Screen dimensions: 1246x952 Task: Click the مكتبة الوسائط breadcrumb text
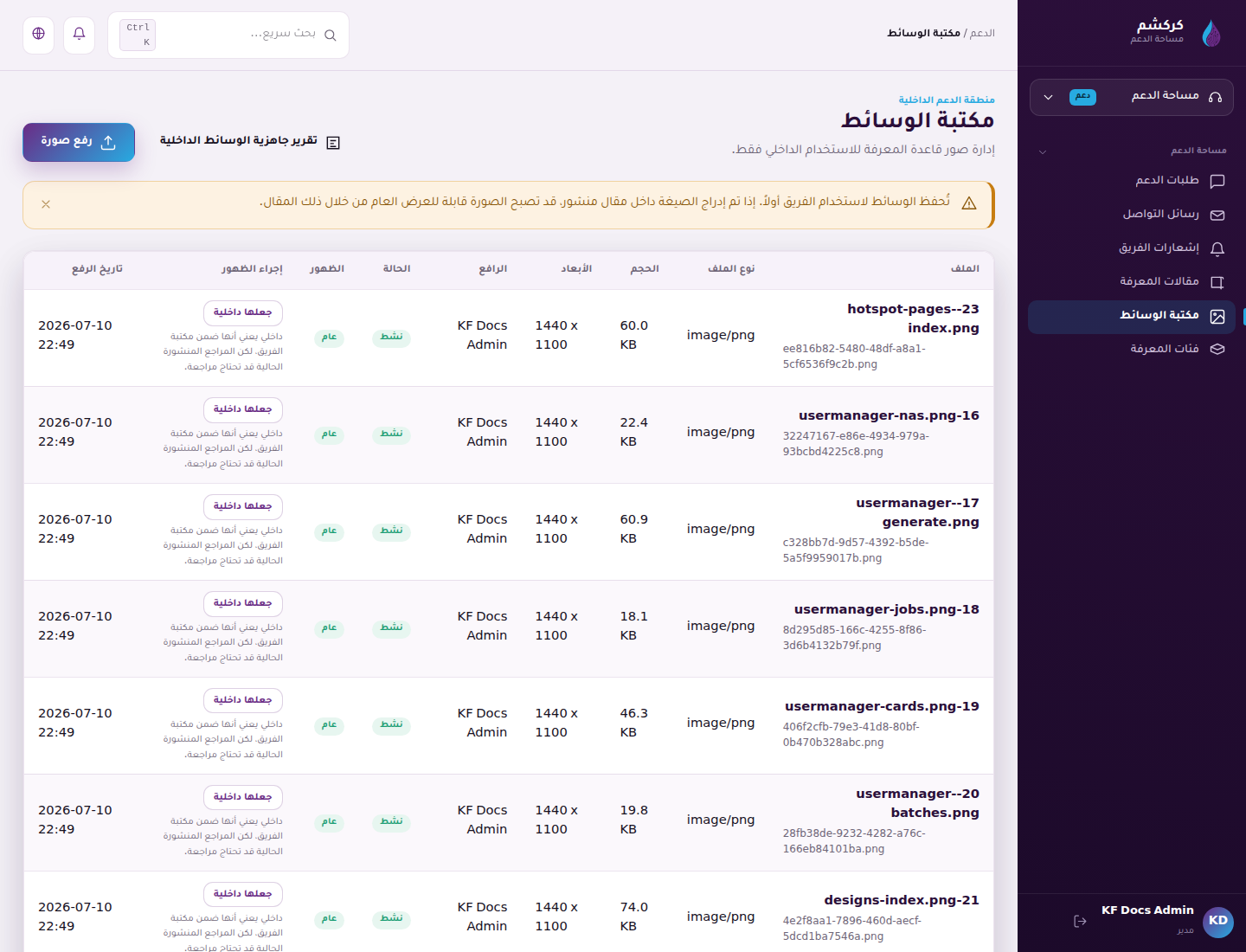point(923,33)
